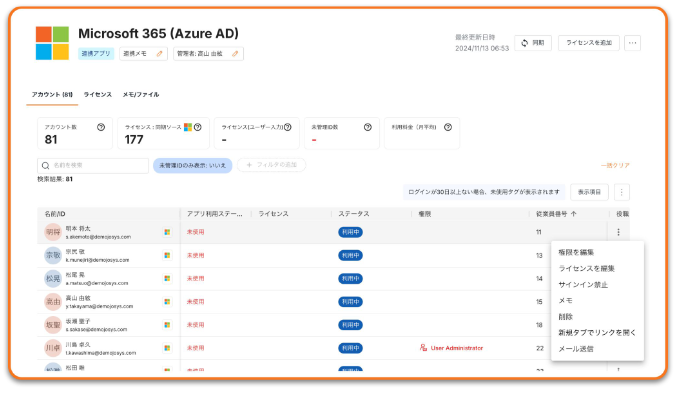
Task: Click the 同期 button
Action: (533, 43)
